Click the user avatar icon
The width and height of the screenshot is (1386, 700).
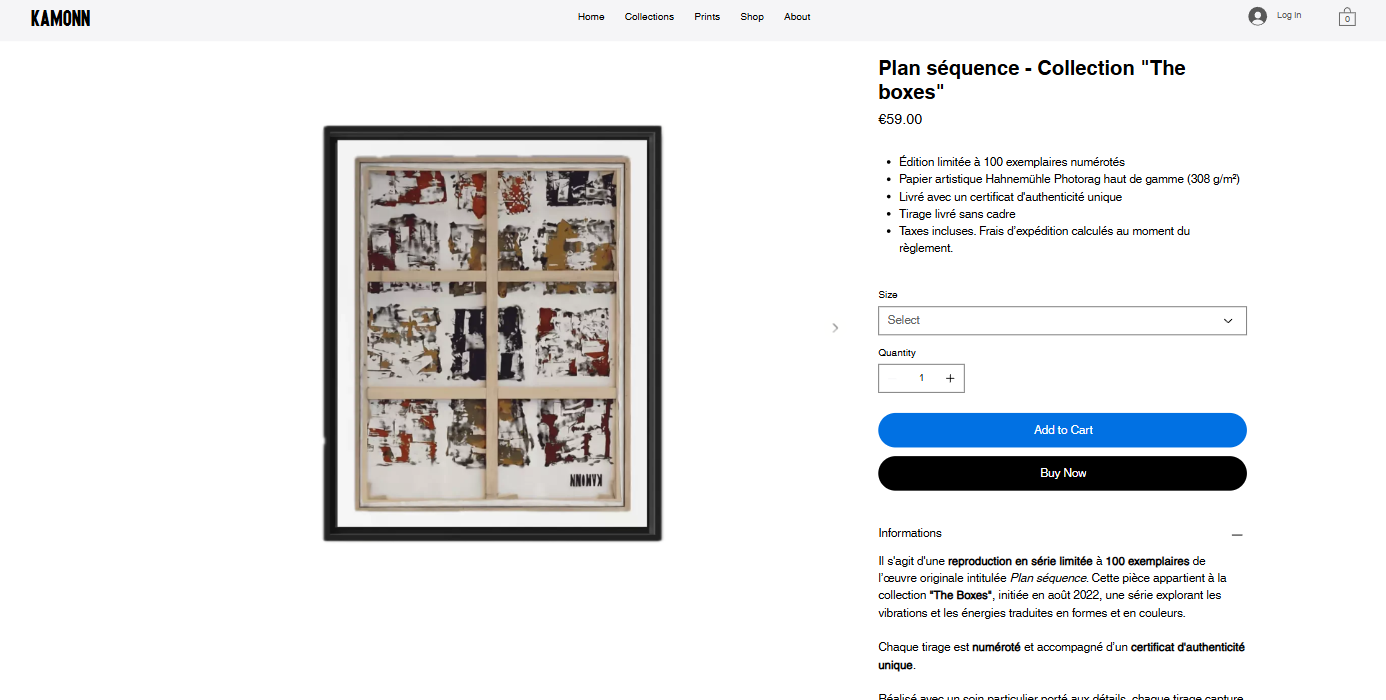pyautogui.click(x=1257, y=16)
